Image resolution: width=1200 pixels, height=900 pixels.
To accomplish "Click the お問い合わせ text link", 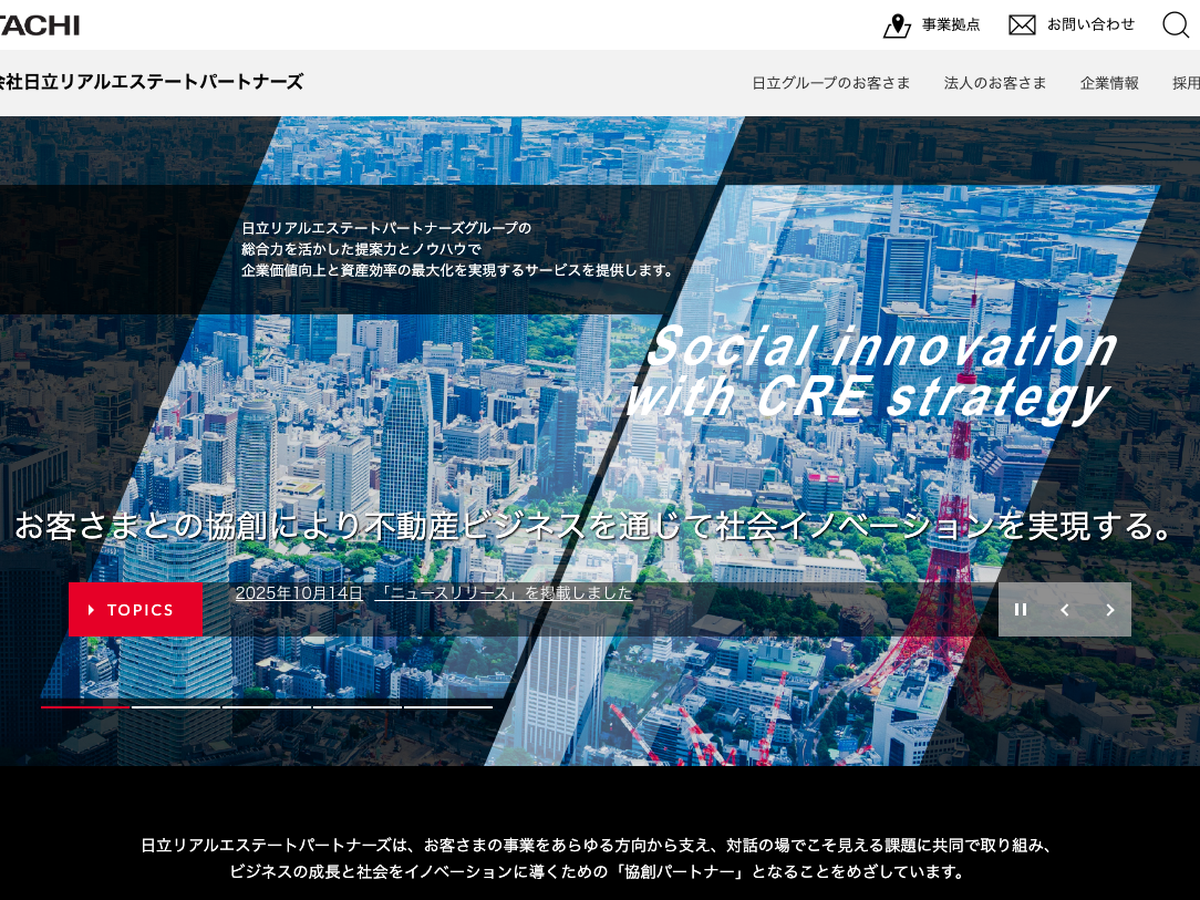I will [x=1091, y=25].
